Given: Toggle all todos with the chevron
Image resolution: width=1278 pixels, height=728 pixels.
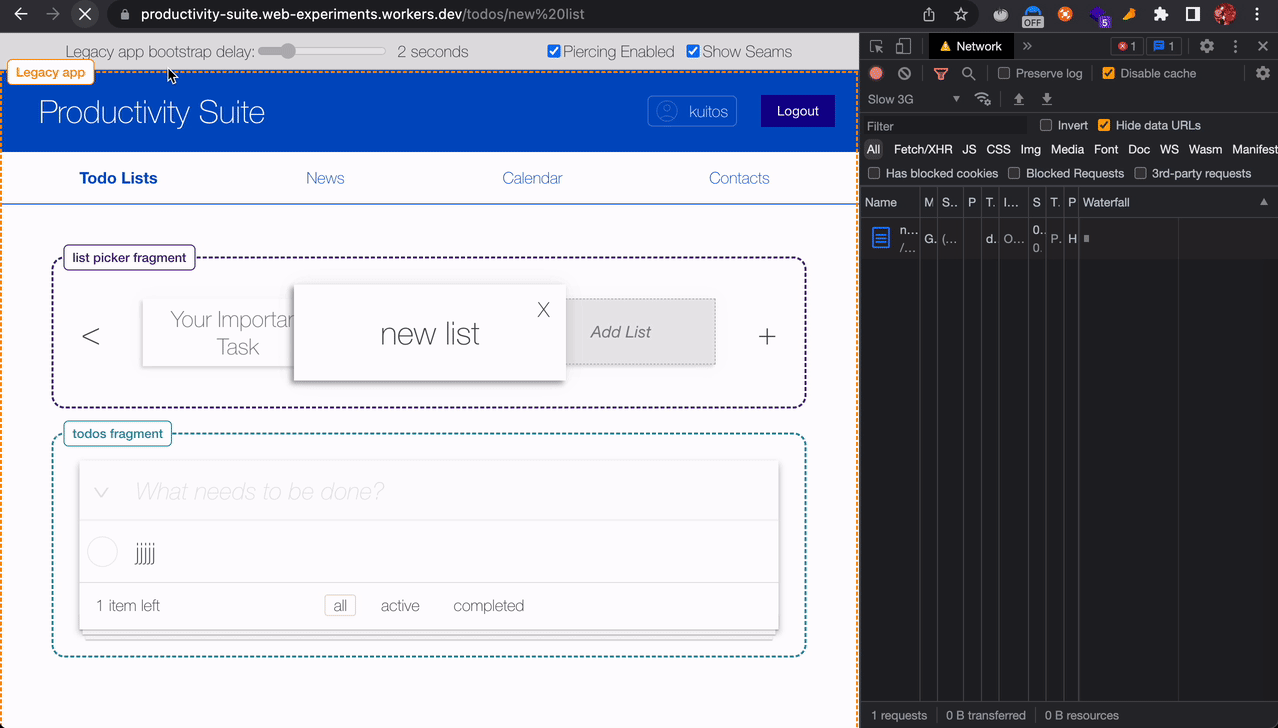Looking at the screenshot, I should (101, 492).
